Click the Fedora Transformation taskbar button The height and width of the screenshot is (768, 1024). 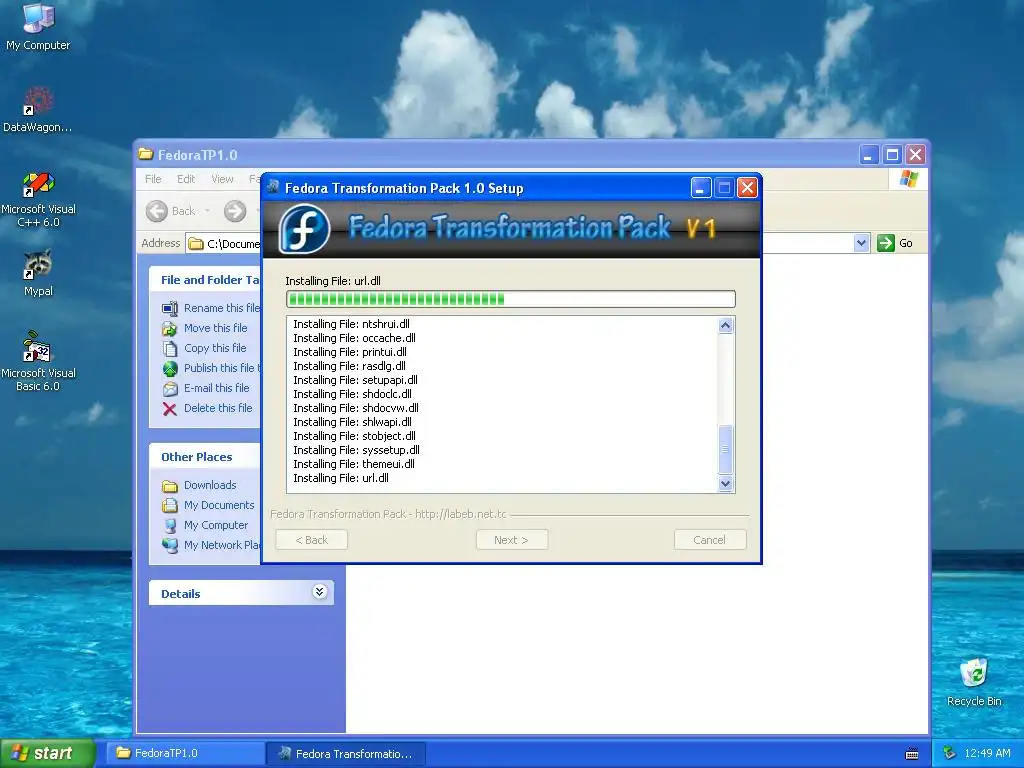tap(346, 753)
